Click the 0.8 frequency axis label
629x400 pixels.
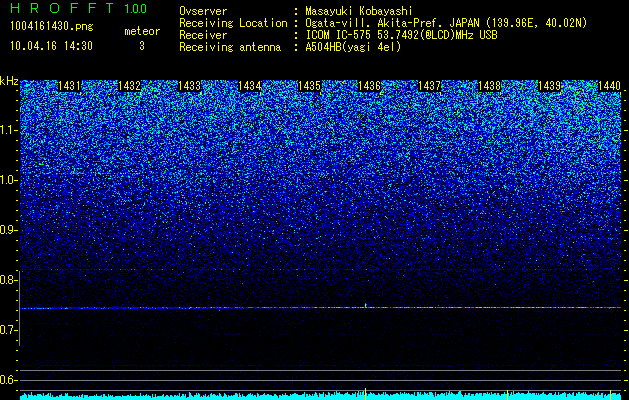[x=9, y=280]
